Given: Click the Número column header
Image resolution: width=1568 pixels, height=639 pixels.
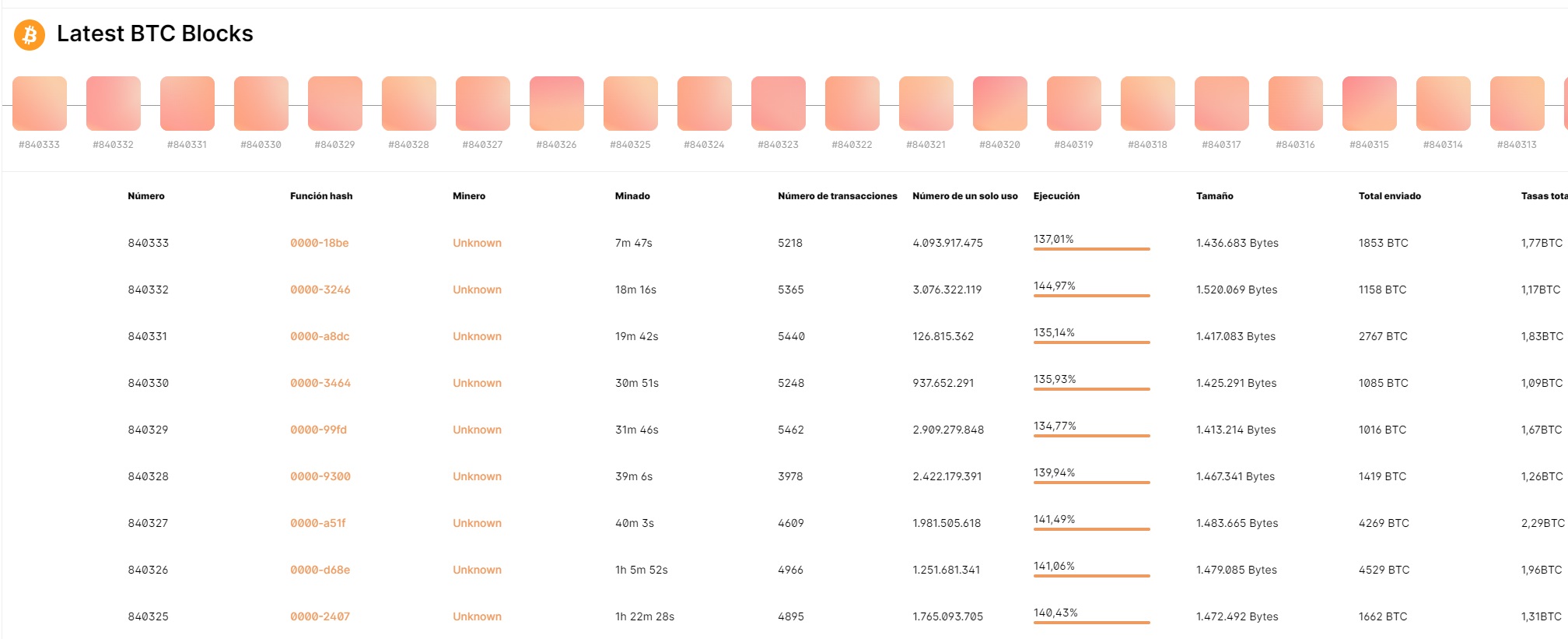Looking at the screenshot, I should (146, 196).
